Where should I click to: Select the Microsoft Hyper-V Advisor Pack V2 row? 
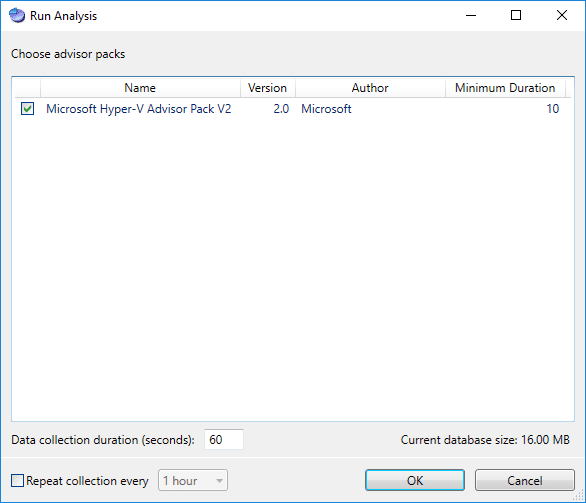click(291, 109)
